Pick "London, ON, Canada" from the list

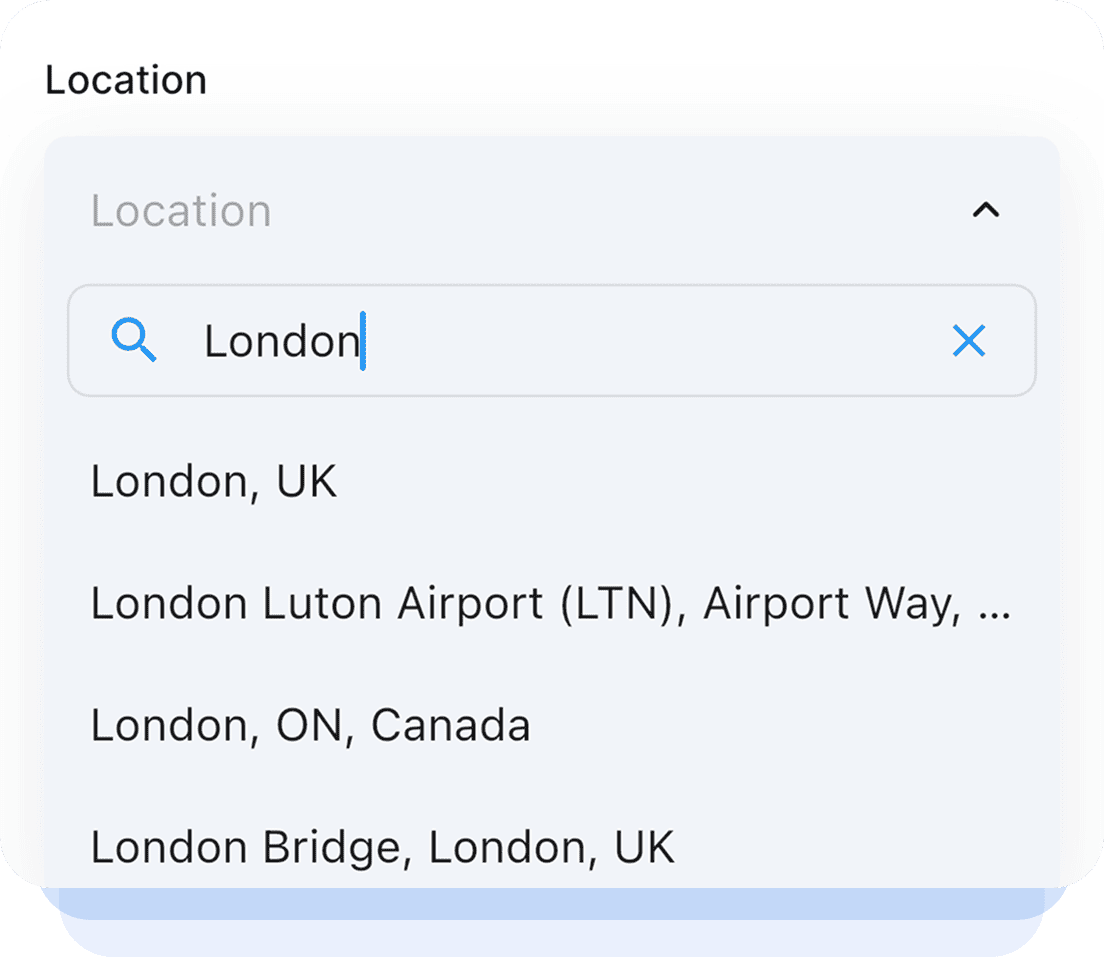coord(310,726)
